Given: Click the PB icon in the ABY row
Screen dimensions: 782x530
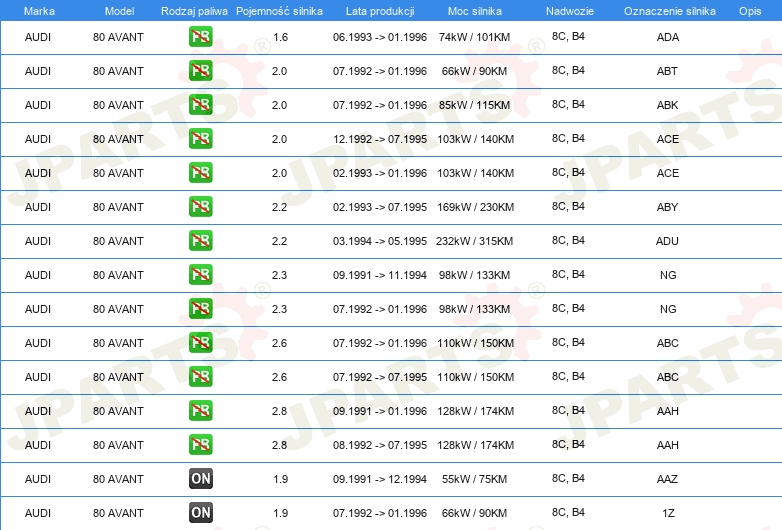Looking at the screenshot, I should pos(200,207).
